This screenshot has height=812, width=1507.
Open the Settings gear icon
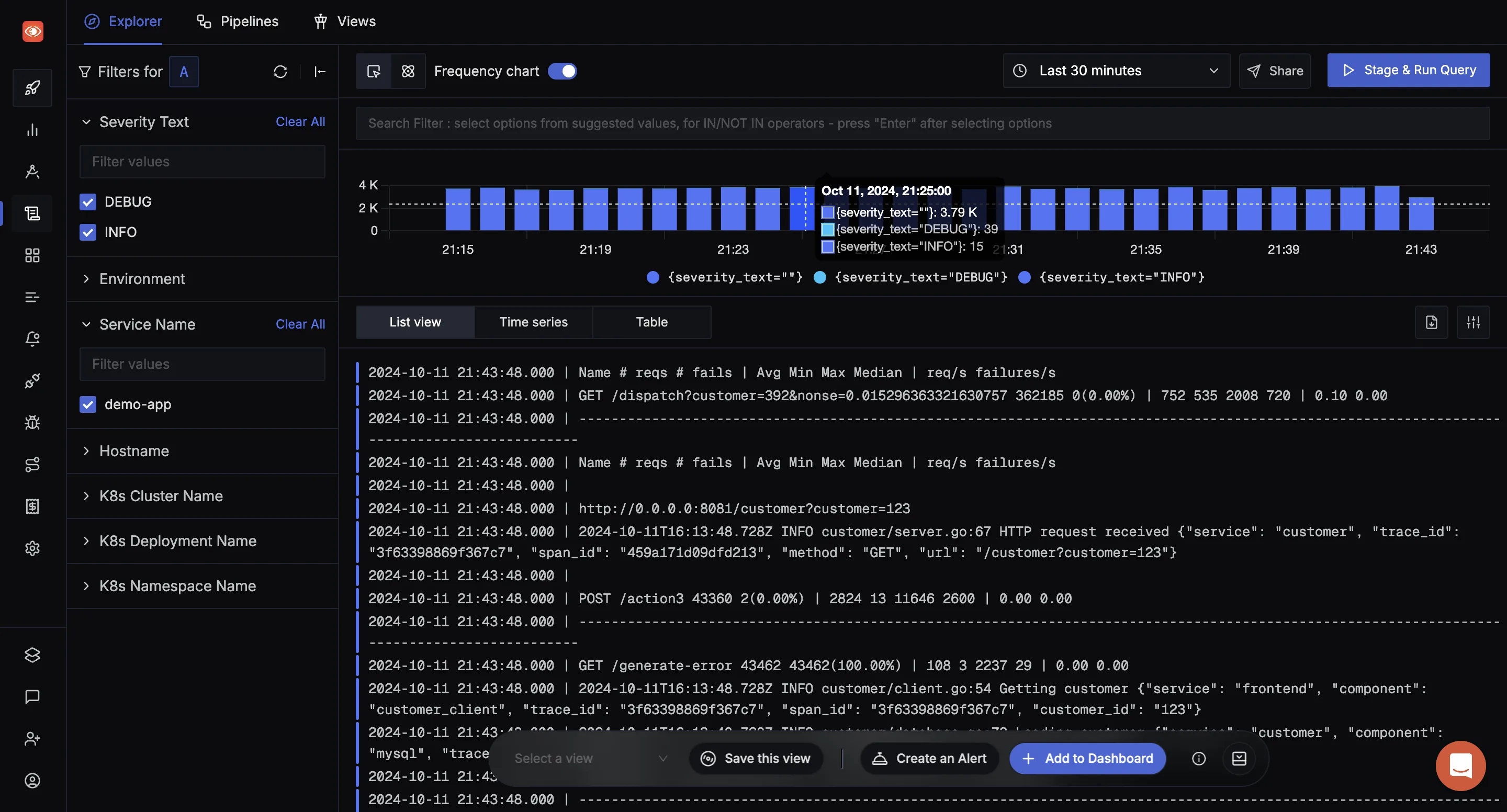tap(33, 548)
